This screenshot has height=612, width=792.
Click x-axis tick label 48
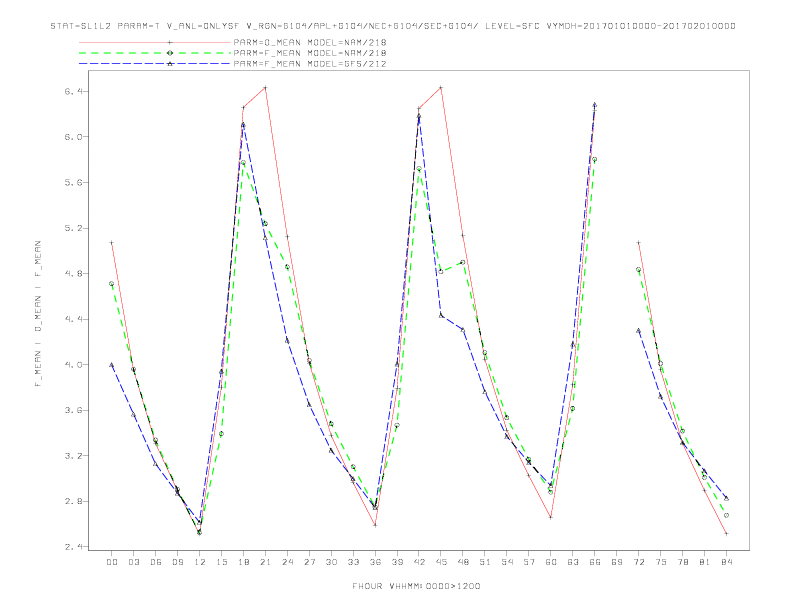coord(463,562)
